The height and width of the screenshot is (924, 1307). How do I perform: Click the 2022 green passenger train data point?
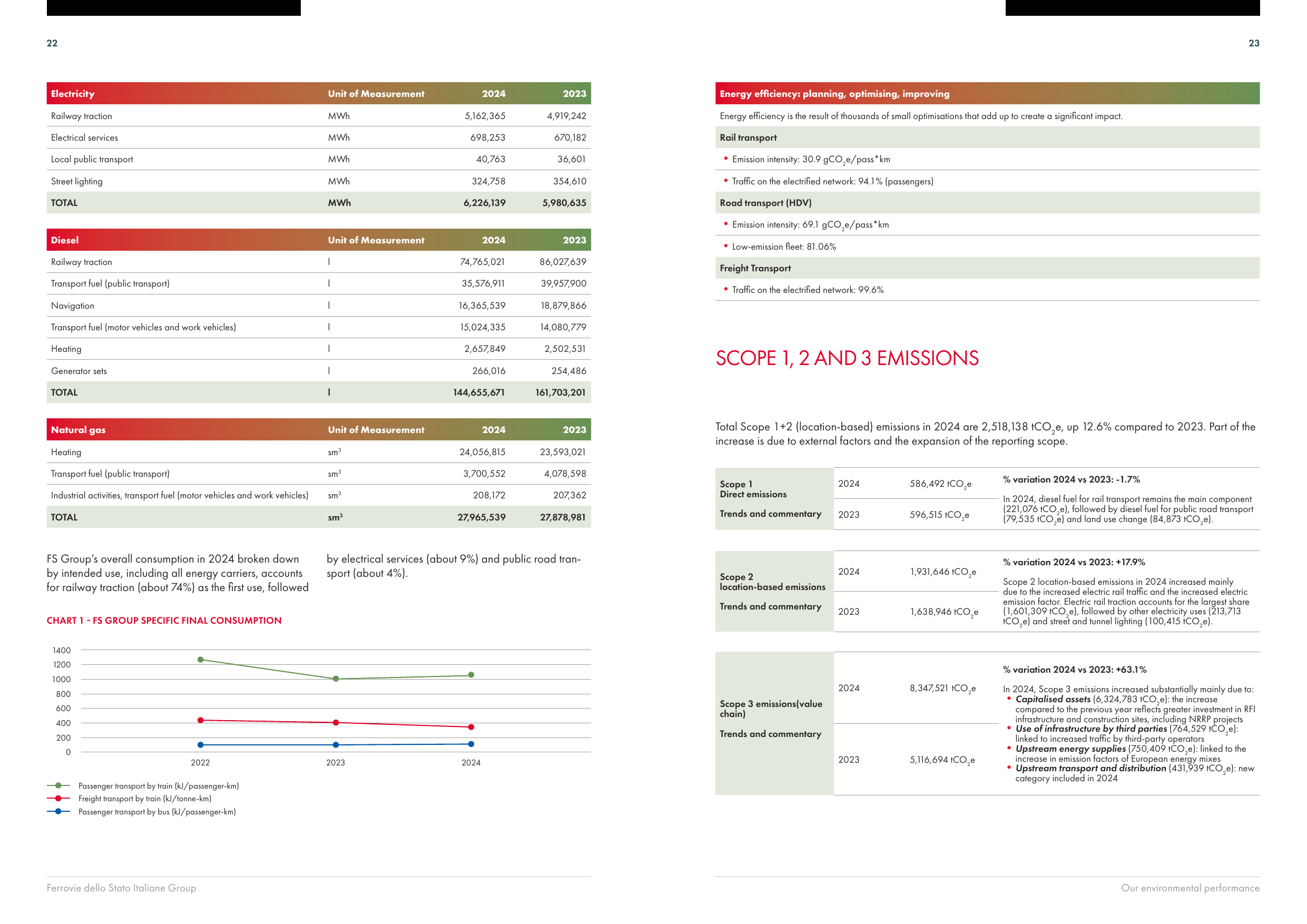click(200, 659)
